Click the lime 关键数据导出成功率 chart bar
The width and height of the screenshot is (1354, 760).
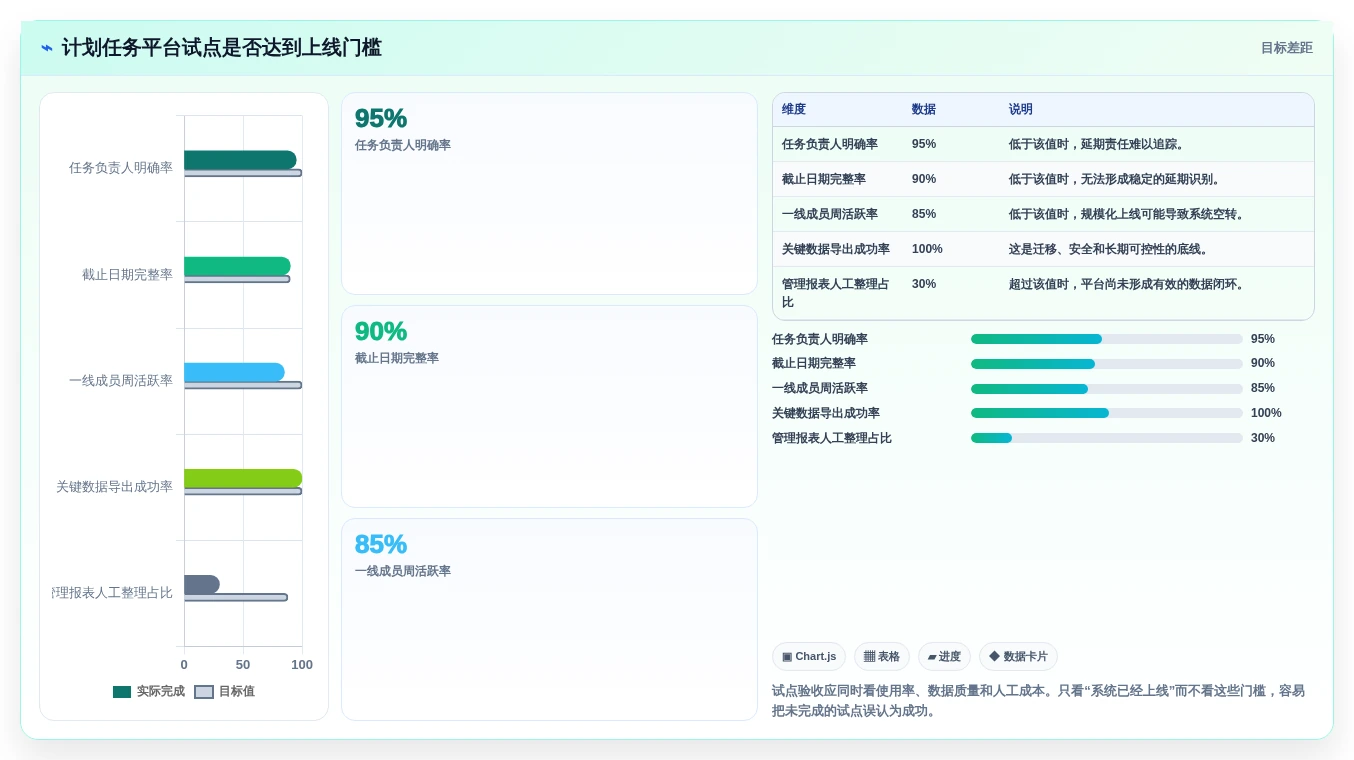click(243, 479)
